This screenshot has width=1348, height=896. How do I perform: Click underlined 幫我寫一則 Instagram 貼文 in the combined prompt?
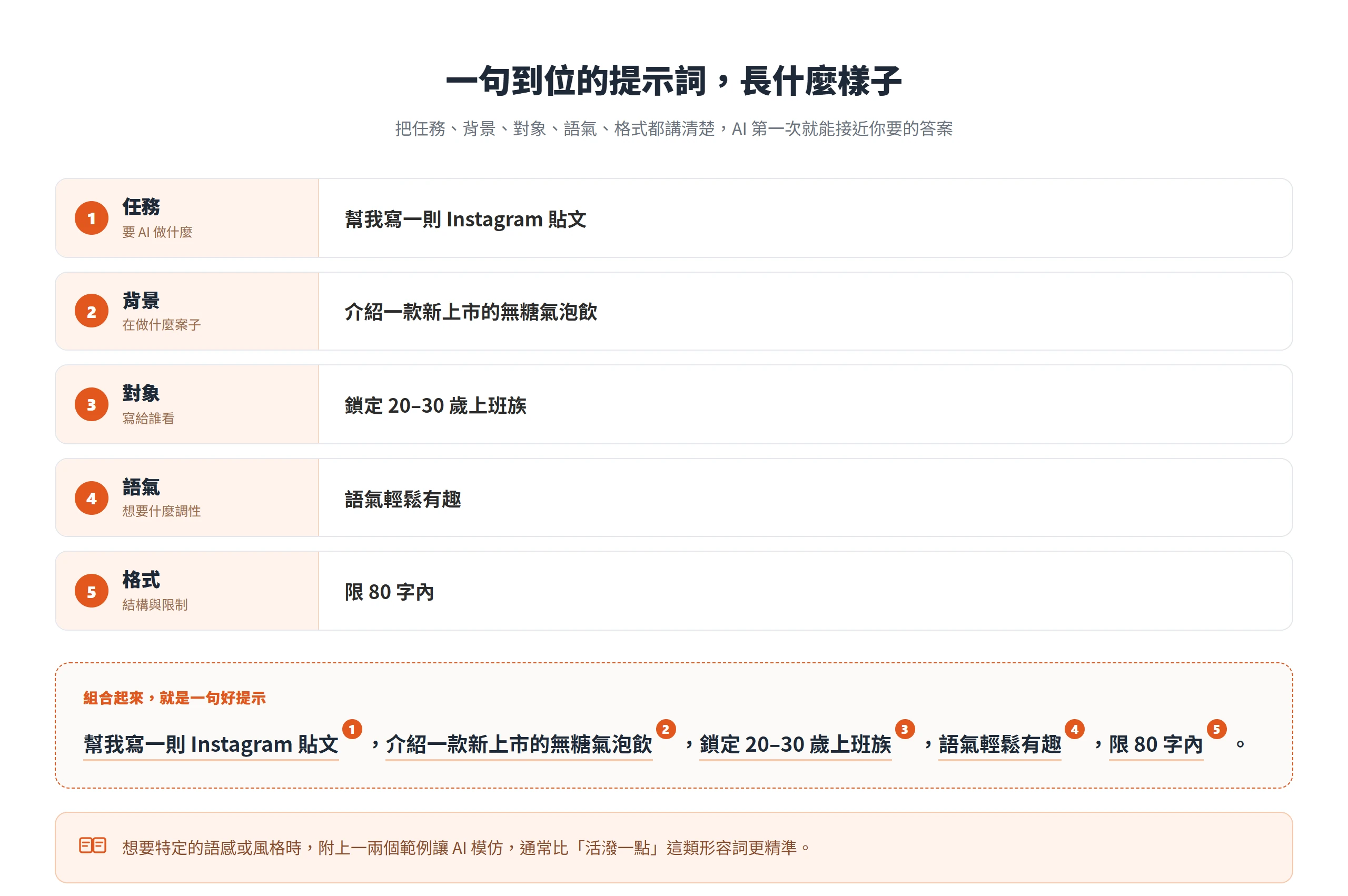pos(211,744)
